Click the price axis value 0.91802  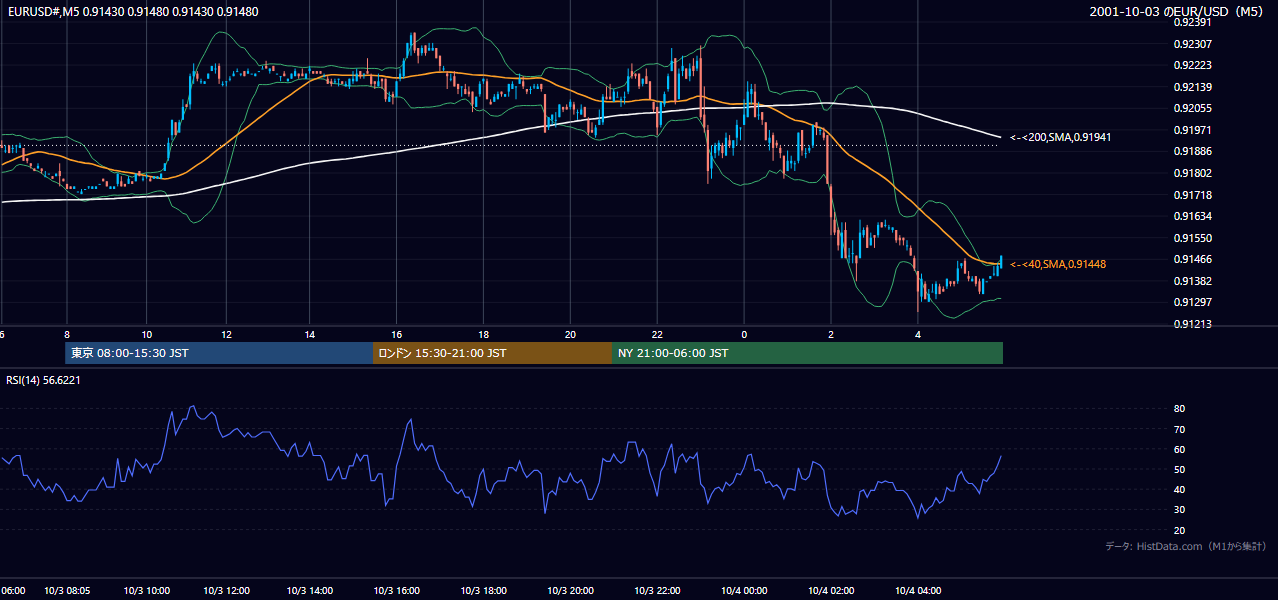(x=1193, y=173)
